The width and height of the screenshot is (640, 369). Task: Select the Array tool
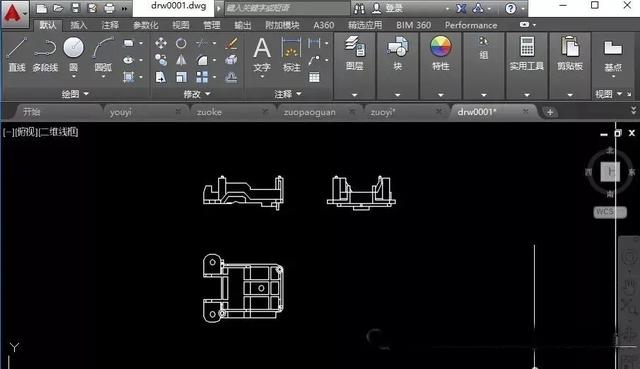coord(202,77)
